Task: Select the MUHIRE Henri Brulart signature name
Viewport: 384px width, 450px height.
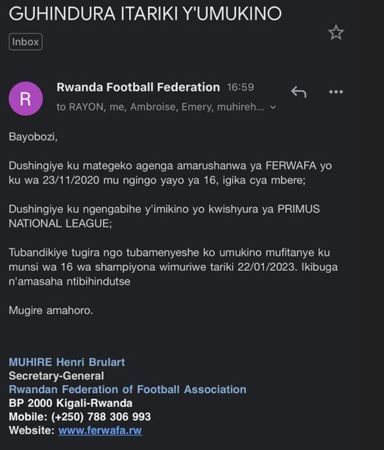Action: (x=67, y=362)
